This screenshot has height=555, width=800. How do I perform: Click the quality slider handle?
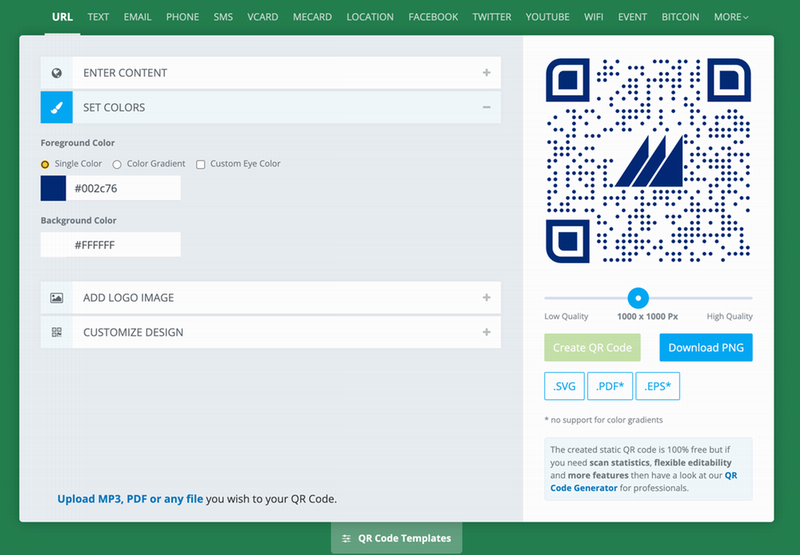pyautogui.click(x=638, y=298)
